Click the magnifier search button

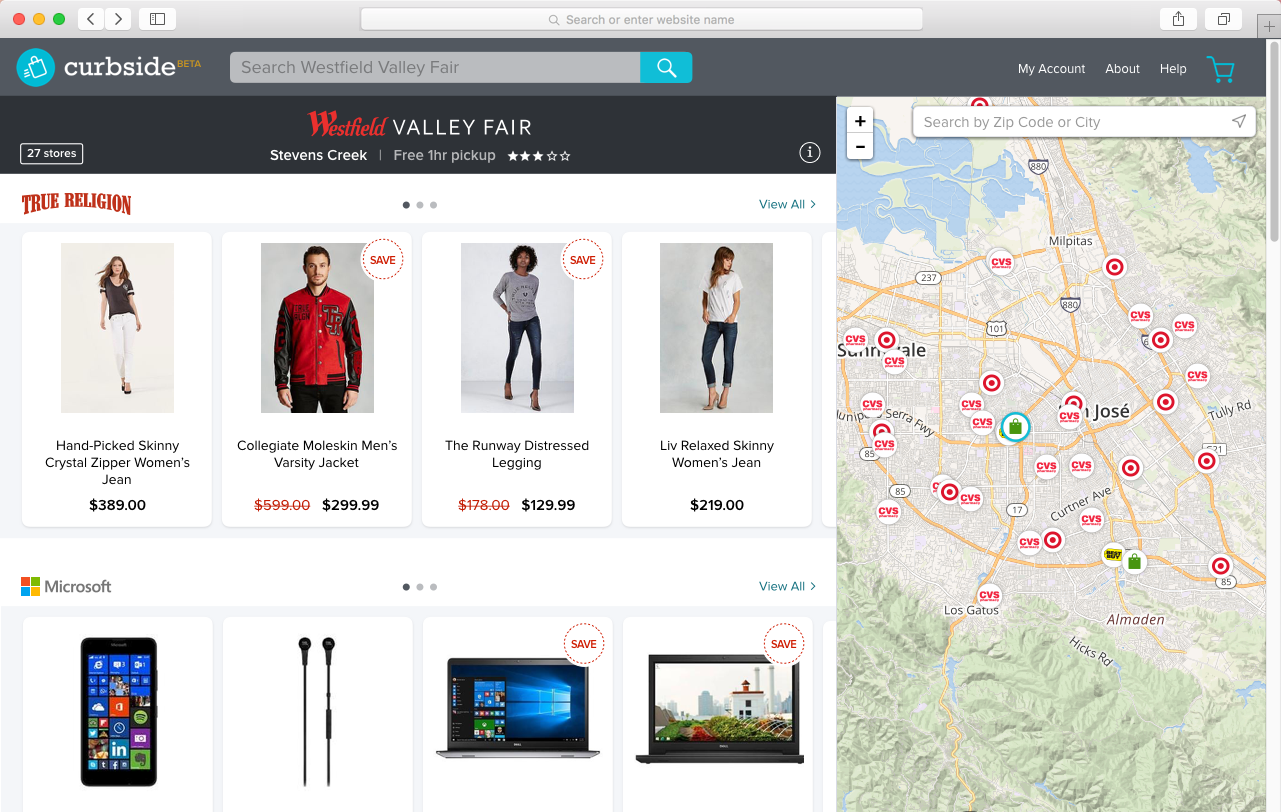pos(666,67)
